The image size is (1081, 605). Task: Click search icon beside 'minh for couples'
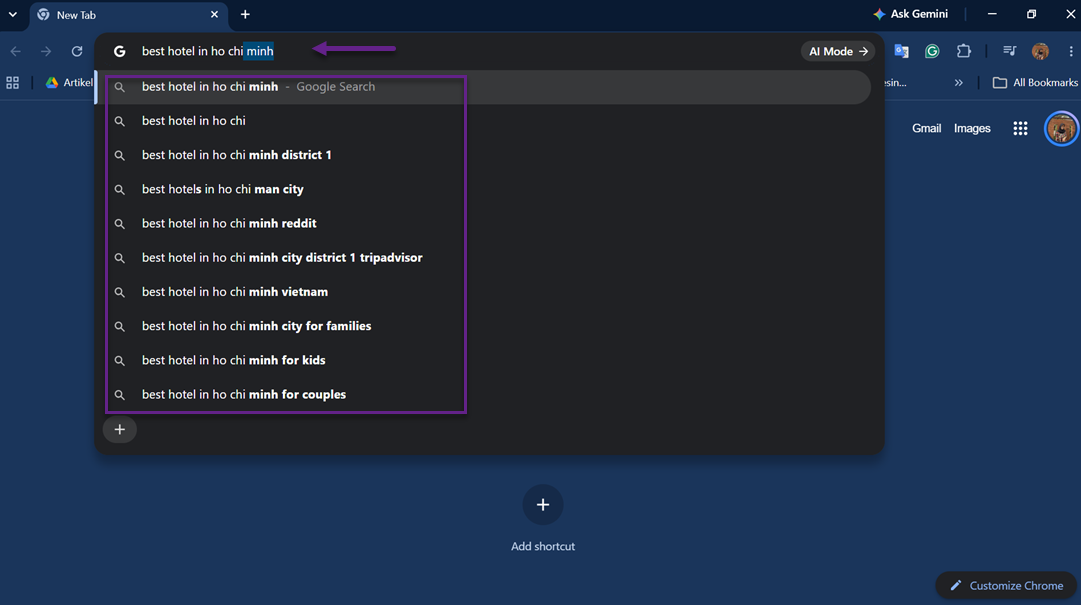119,395
